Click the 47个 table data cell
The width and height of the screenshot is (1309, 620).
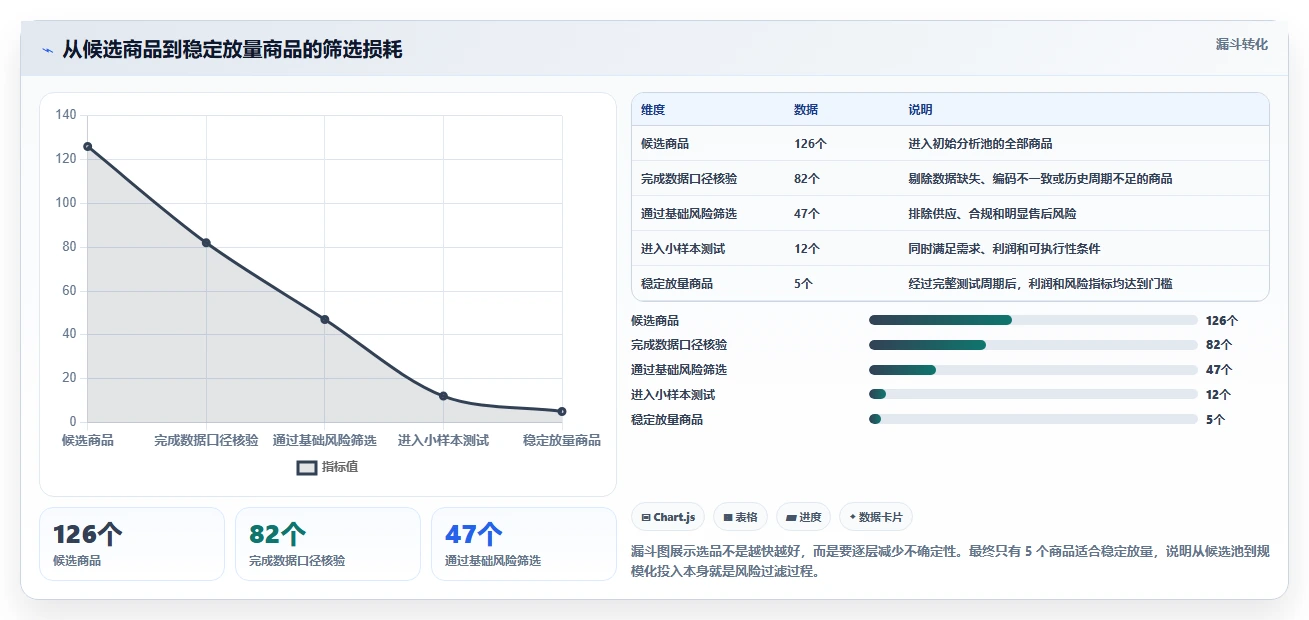[807, 213]
